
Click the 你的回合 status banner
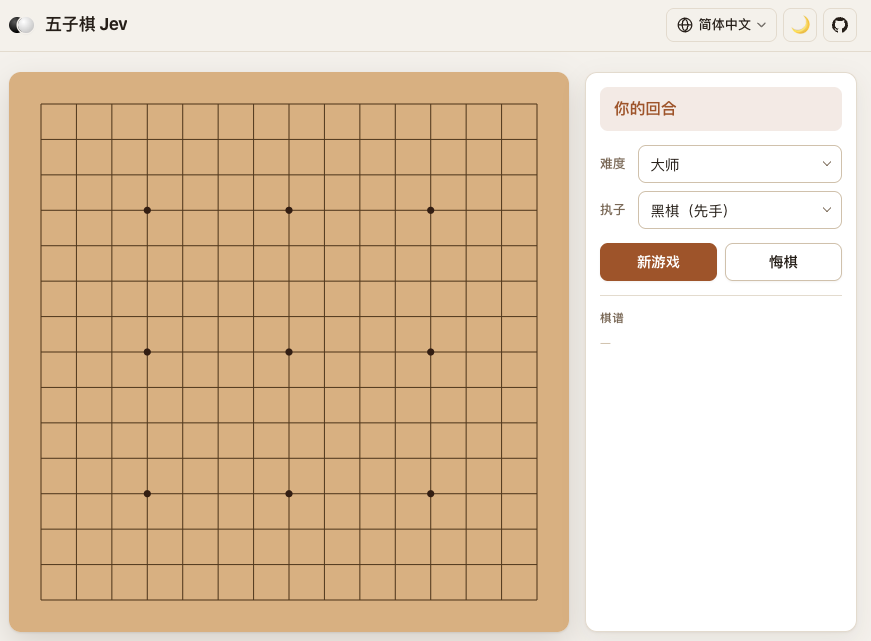(x=720, y=109)
